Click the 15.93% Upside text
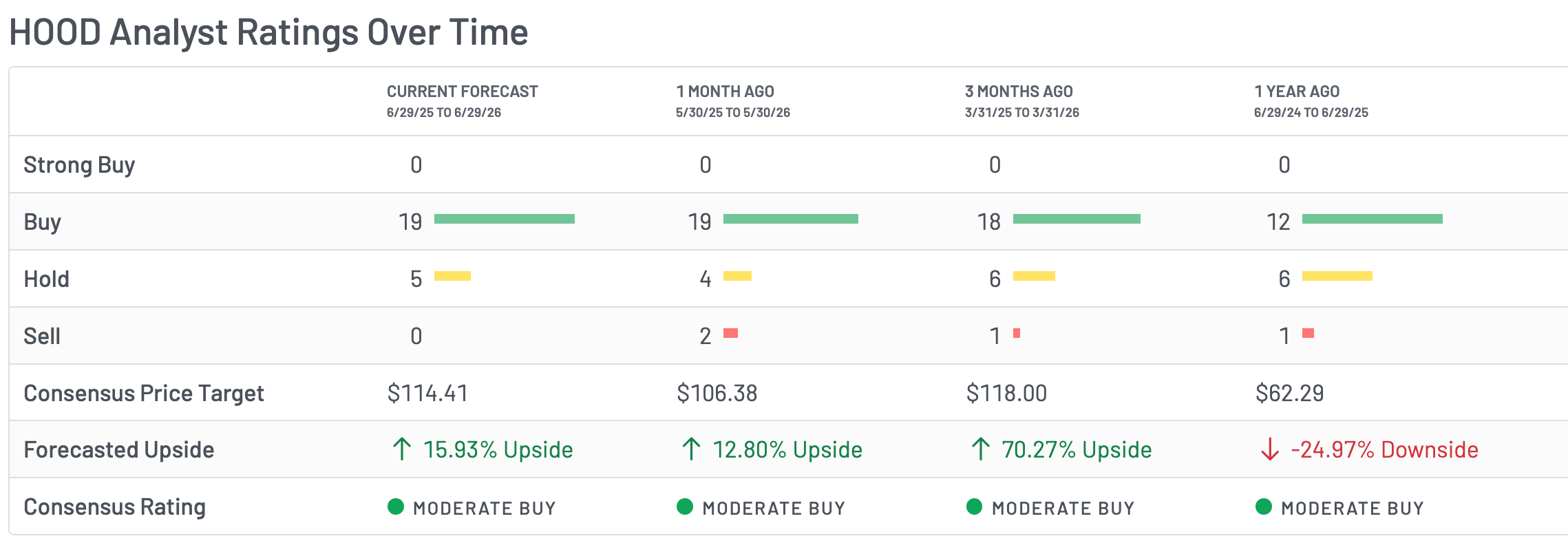 [x=498, y=450]
